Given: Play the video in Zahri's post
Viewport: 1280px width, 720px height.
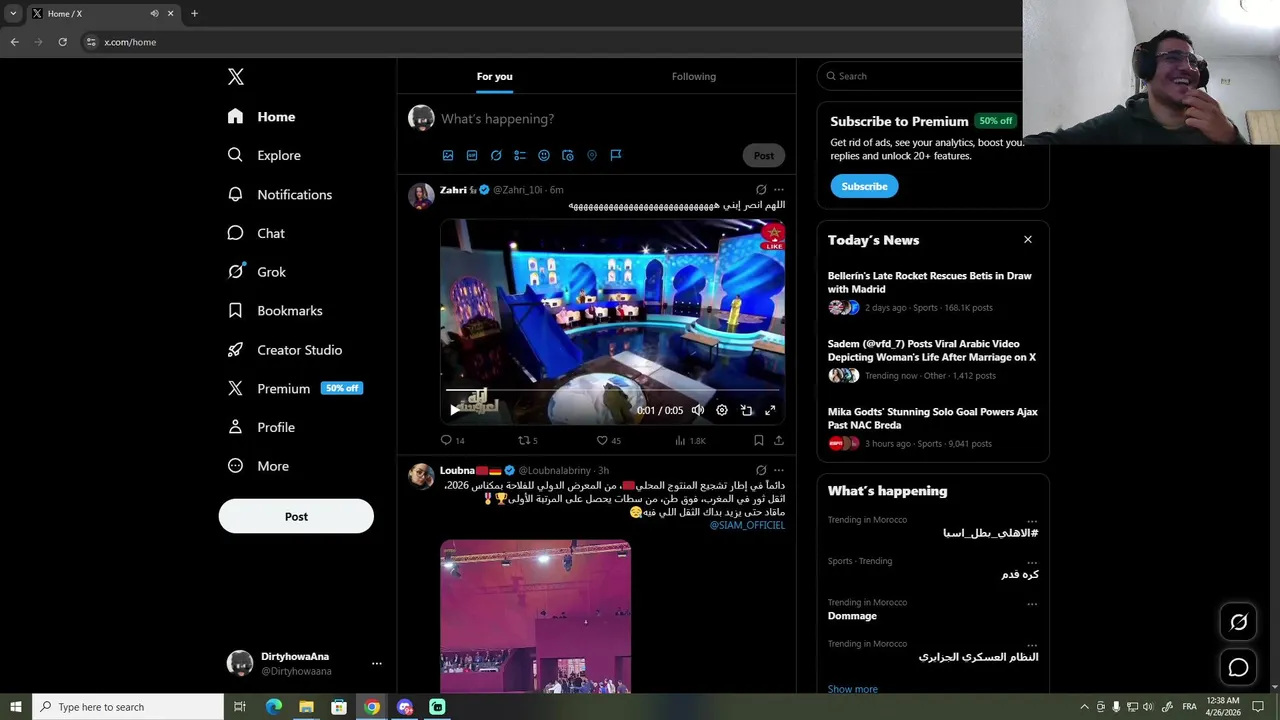Looking at the screenshot, I should [x=455, y=410].
